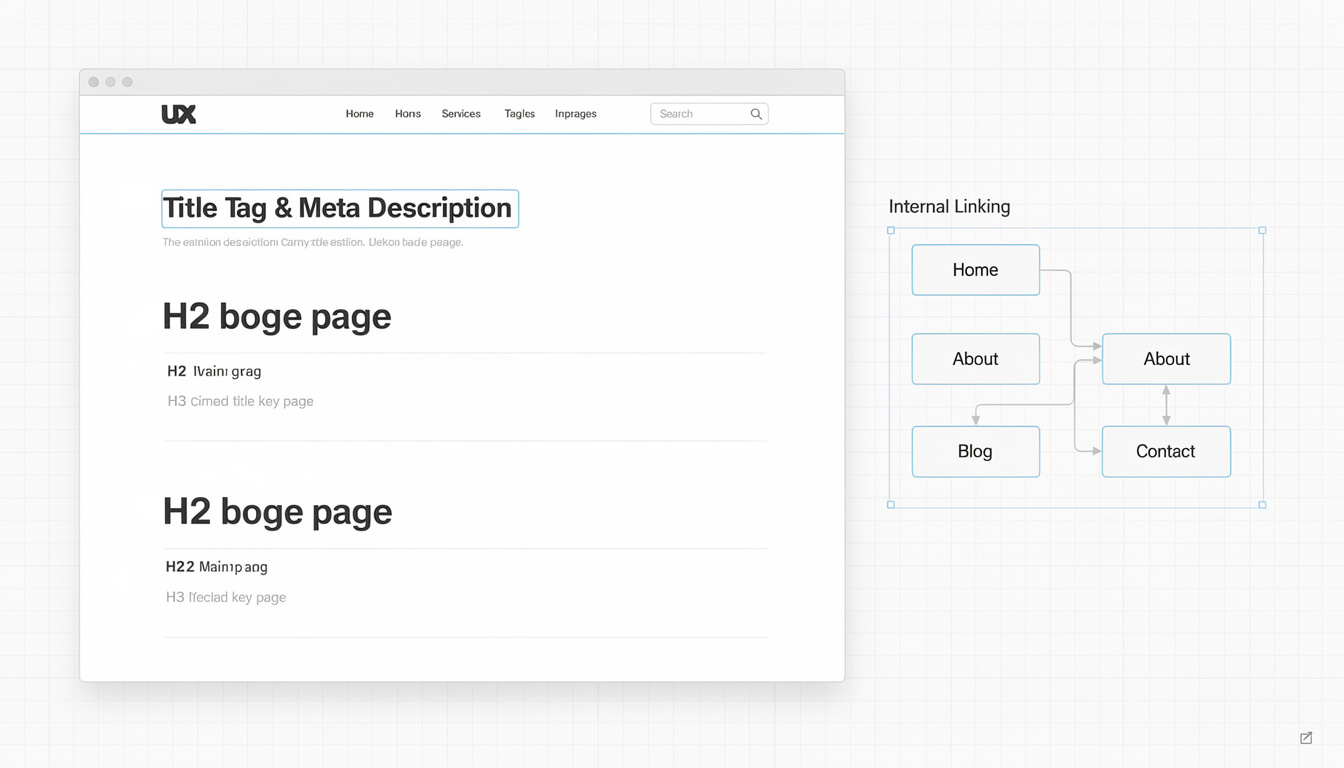Select the right-column About node

point(1166,359)
